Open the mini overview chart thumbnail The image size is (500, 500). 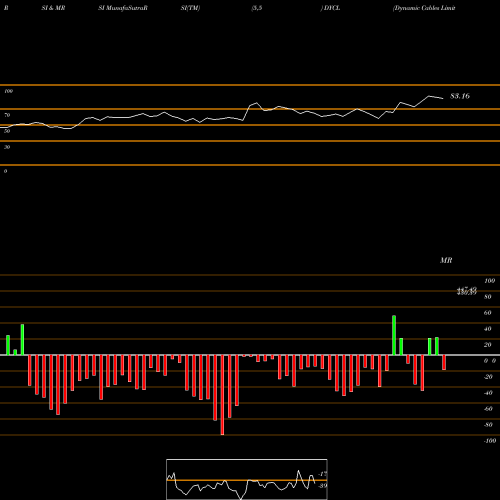pos(247,479)
